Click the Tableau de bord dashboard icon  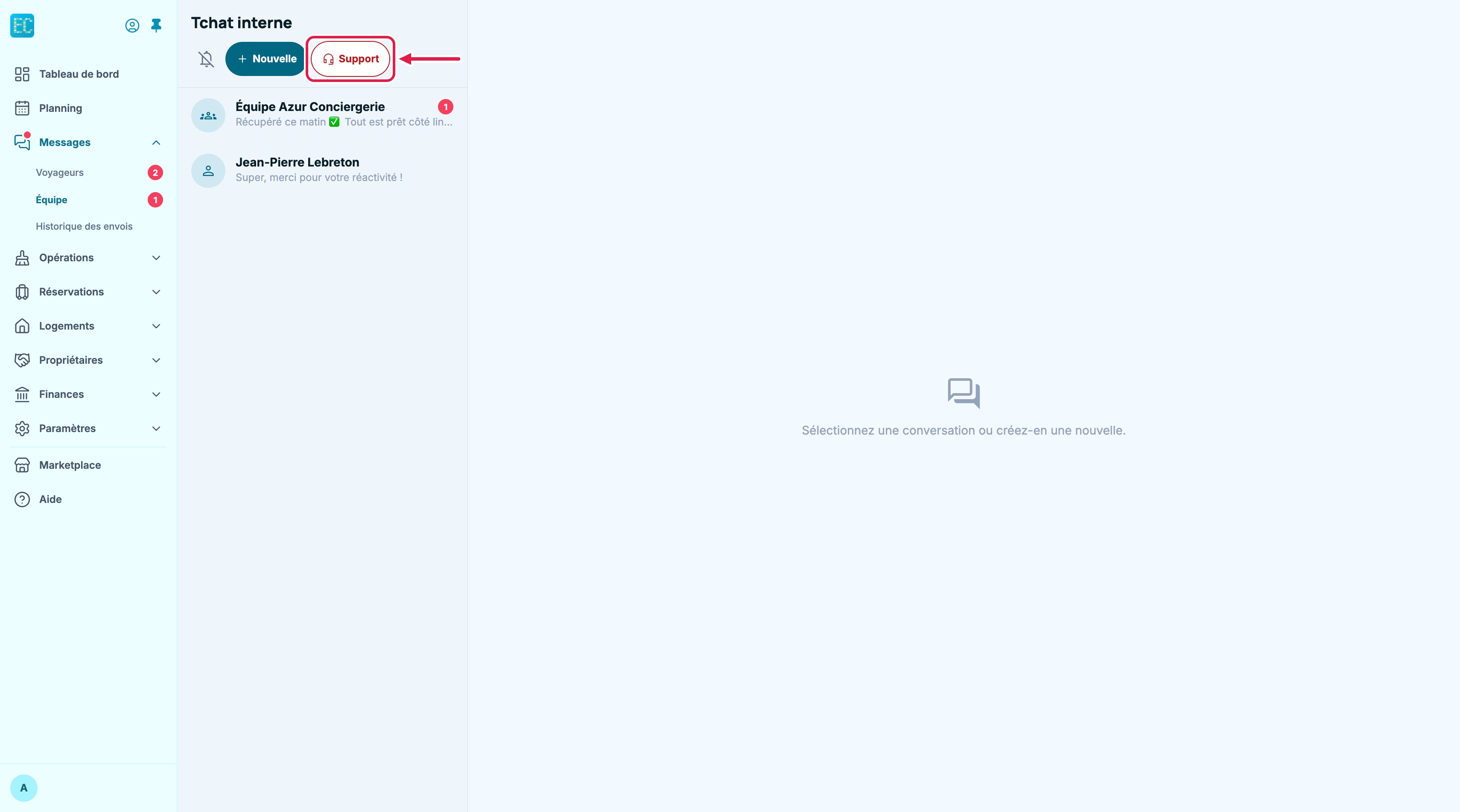[x=22, y=74]
